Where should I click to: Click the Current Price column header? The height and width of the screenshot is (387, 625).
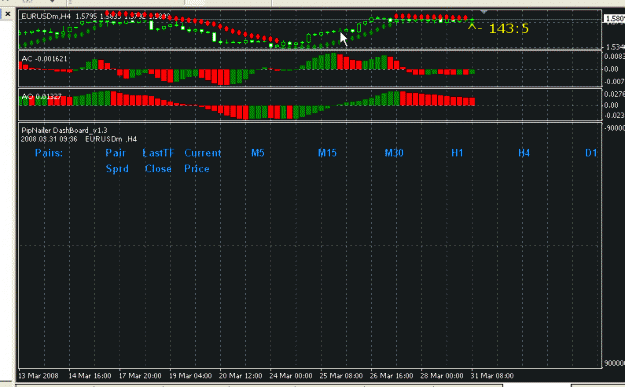(x=202, y=161)
